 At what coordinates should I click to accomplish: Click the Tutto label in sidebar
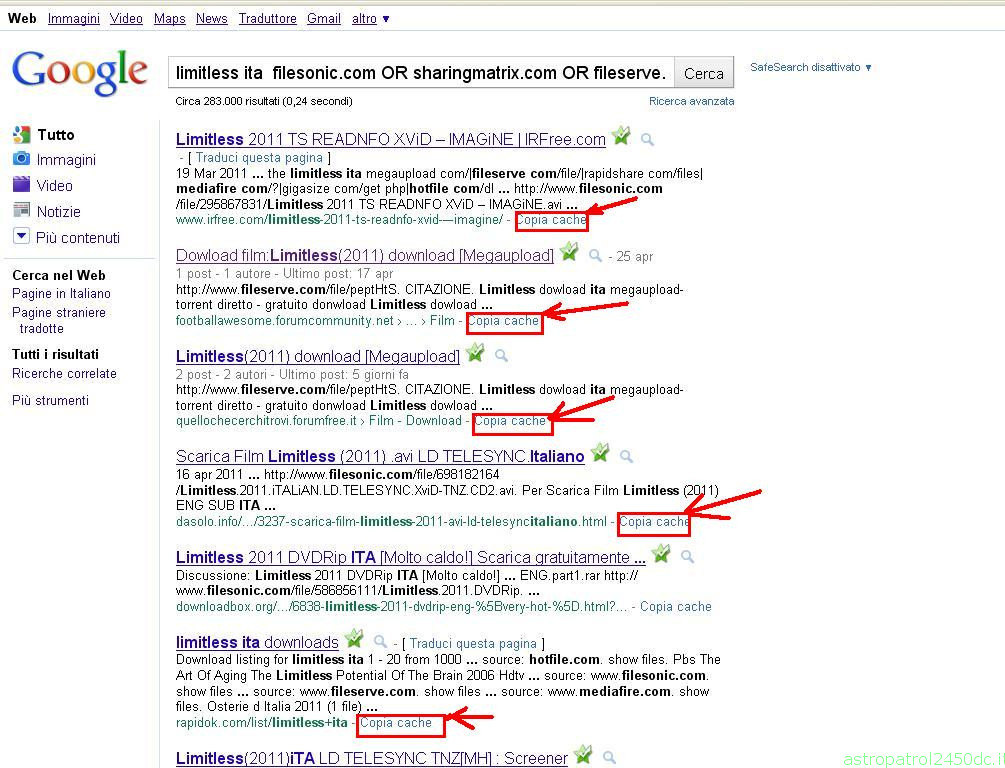[56, 135]
